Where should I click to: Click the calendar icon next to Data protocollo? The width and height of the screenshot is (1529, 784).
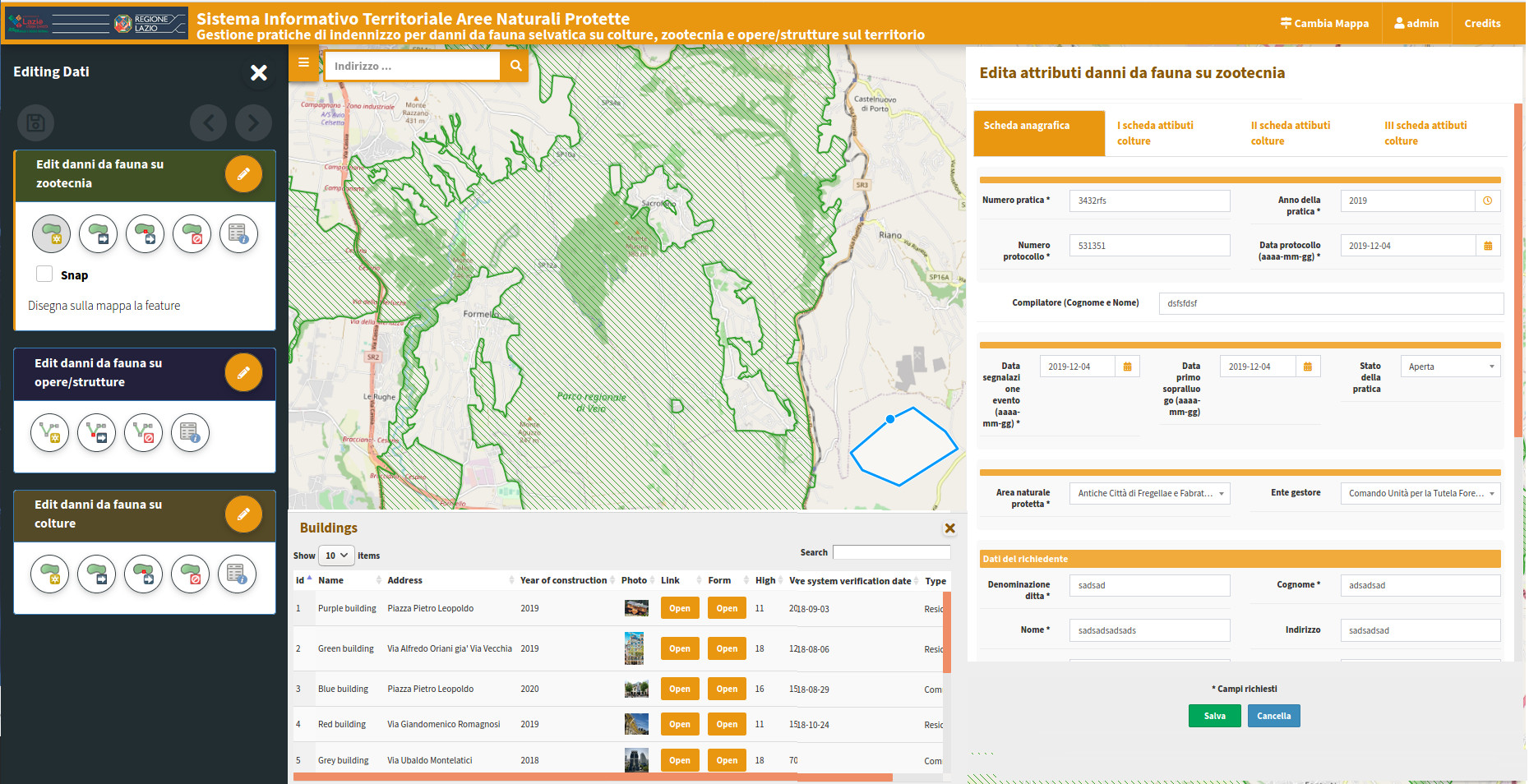(1488, 245)
